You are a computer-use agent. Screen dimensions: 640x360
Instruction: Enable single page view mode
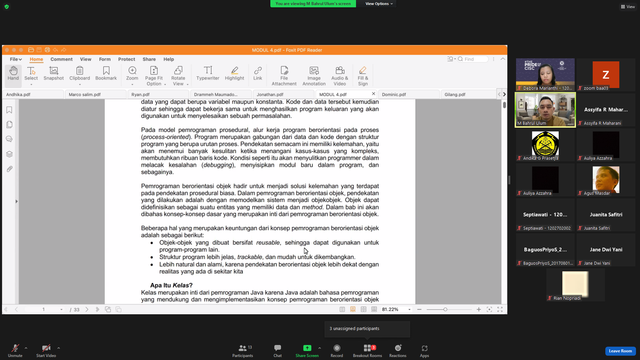(342, 309)
